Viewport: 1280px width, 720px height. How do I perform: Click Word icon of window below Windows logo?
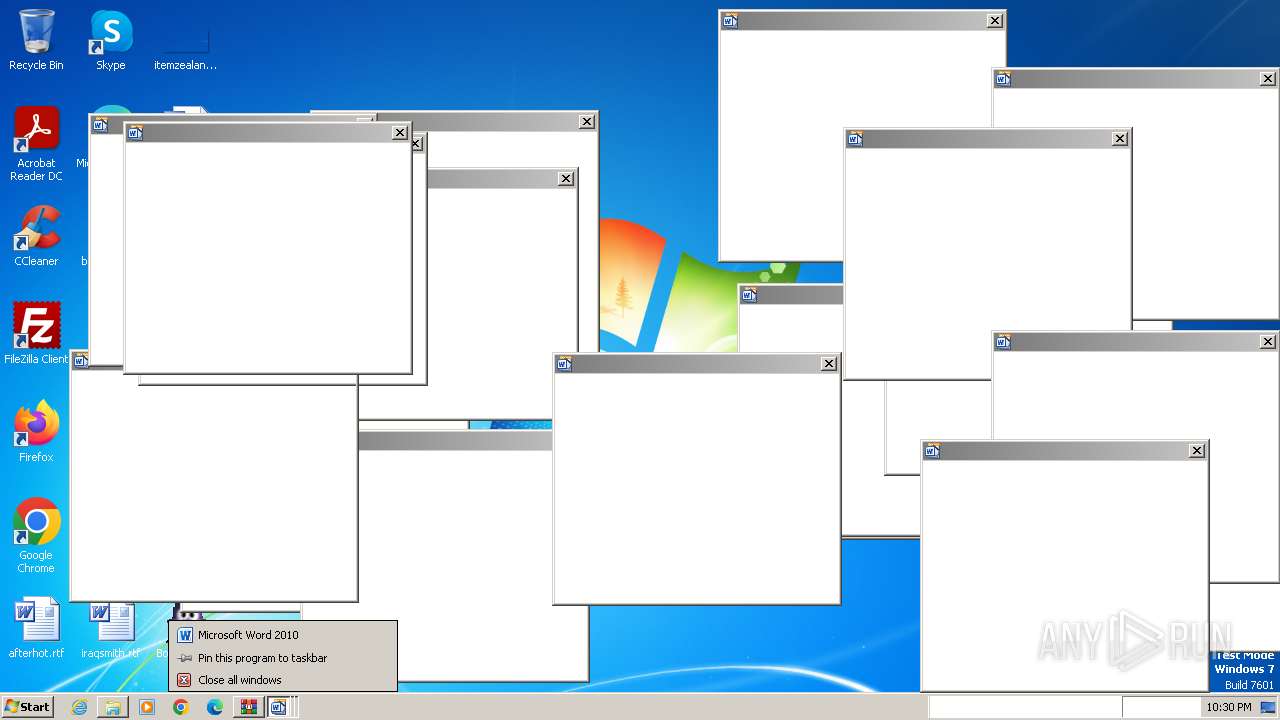564,364
